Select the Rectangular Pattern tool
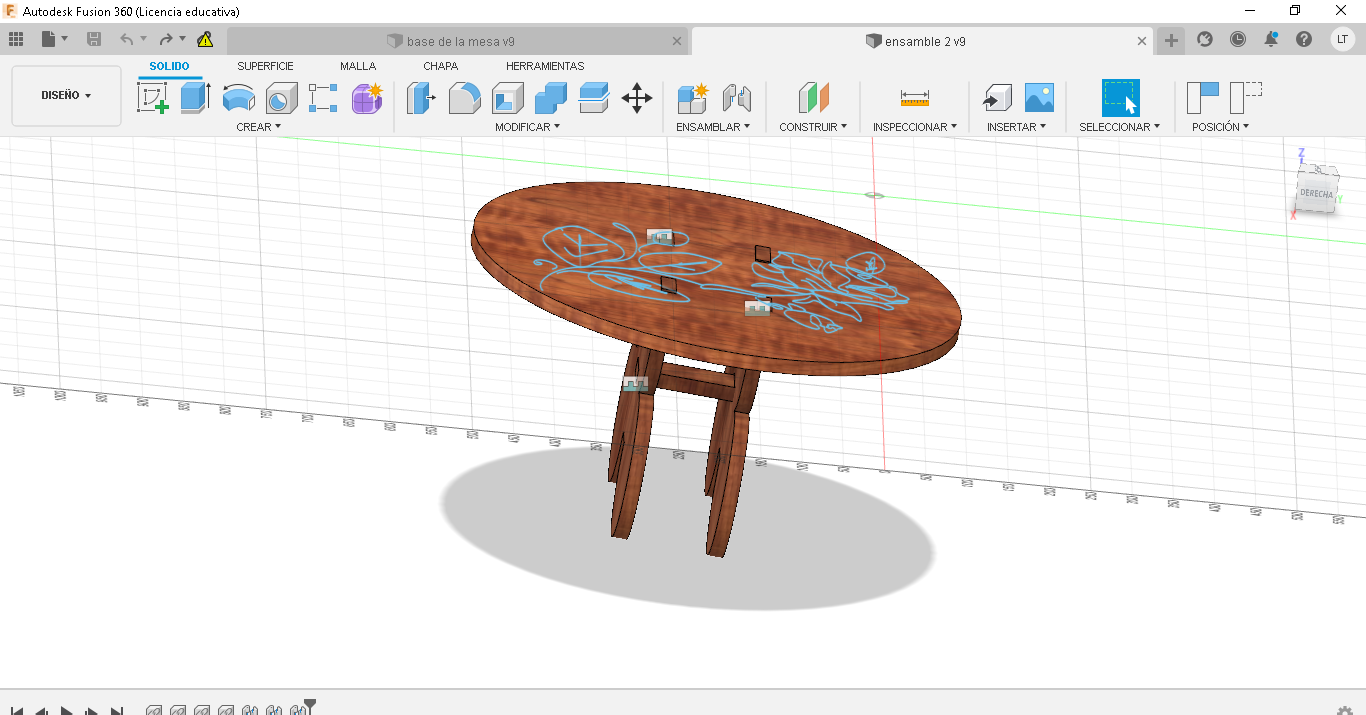 tap(323, 98)
